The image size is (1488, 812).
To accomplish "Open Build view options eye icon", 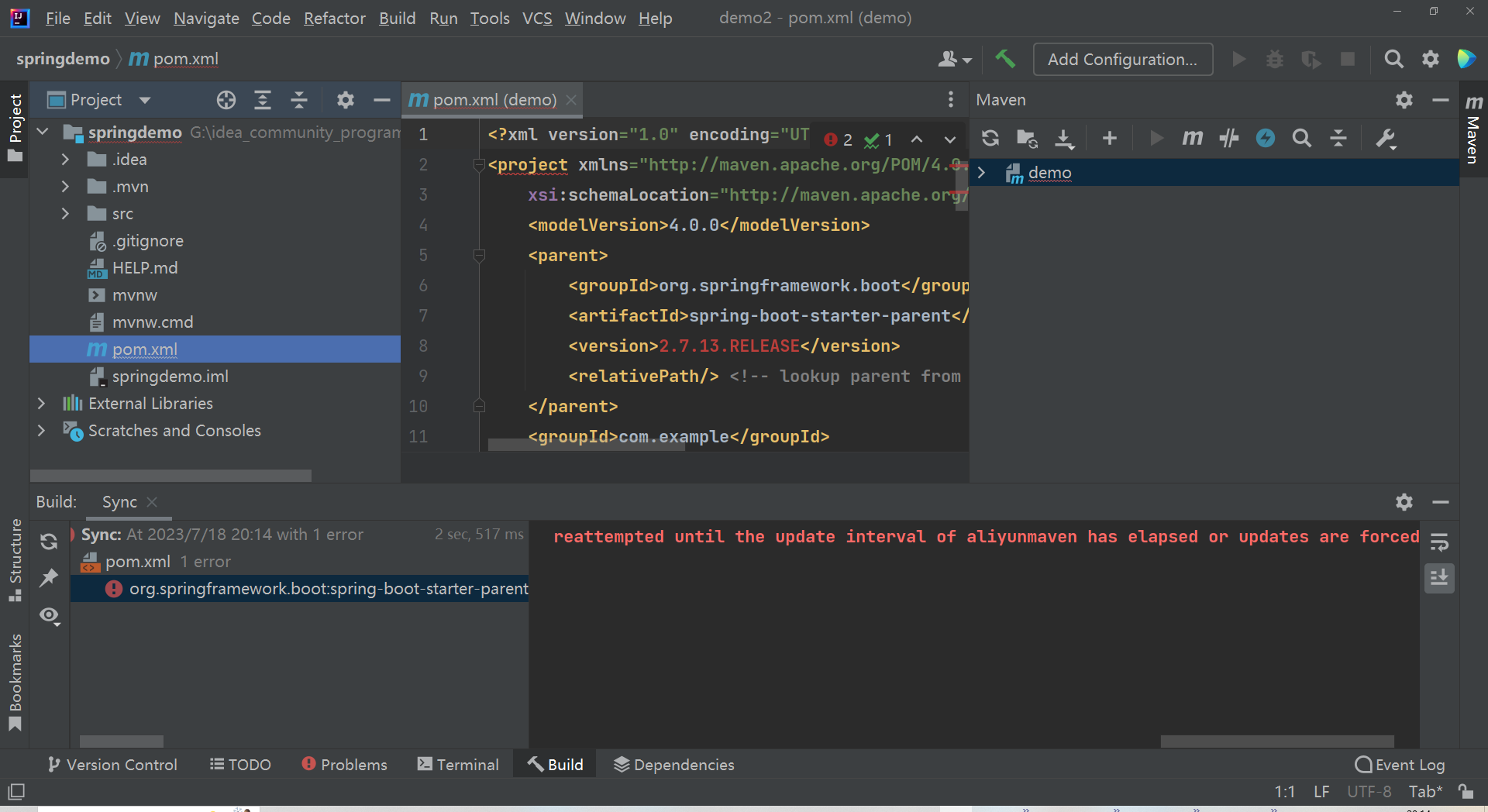I will pos(50,616).
